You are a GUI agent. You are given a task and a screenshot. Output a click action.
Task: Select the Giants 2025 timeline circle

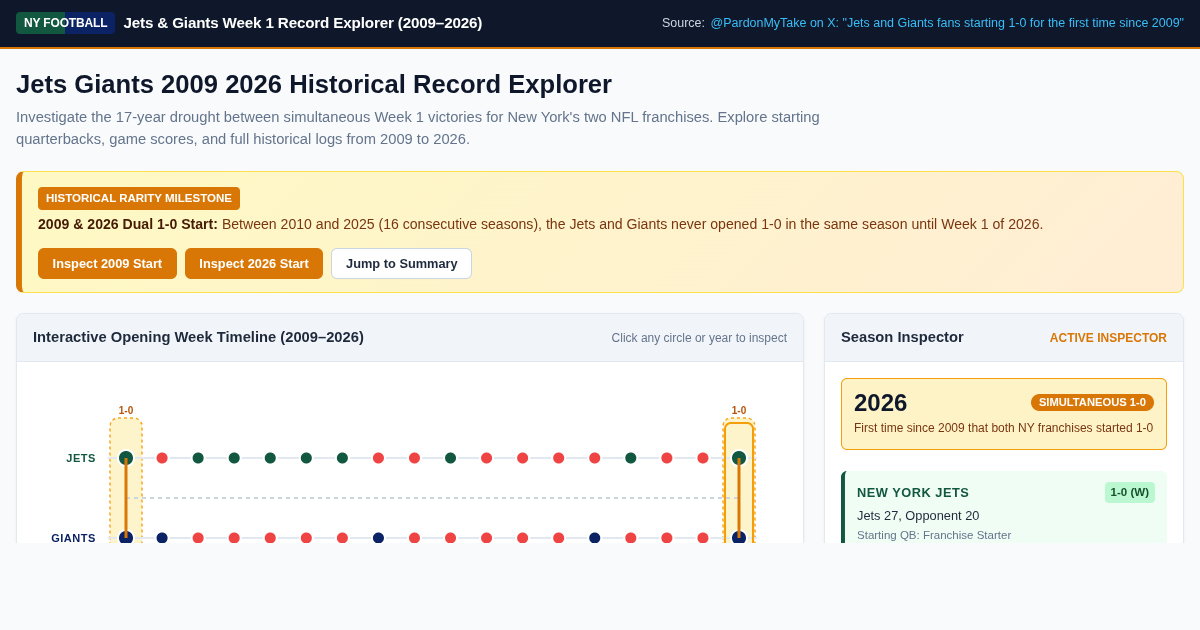coord(702,538)
